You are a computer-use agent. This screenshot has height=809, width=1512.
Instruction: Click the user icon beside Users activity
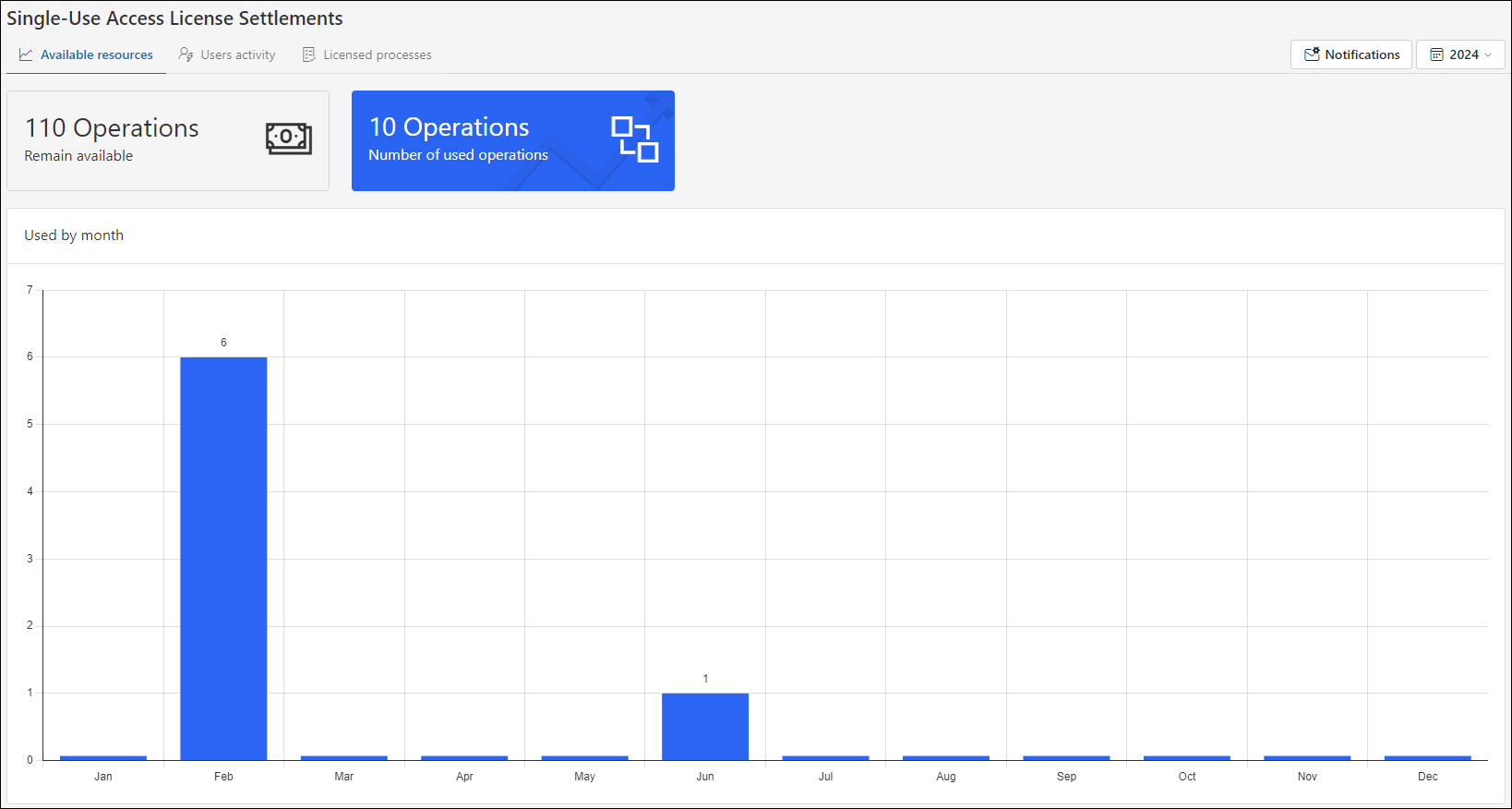point(186,54)
